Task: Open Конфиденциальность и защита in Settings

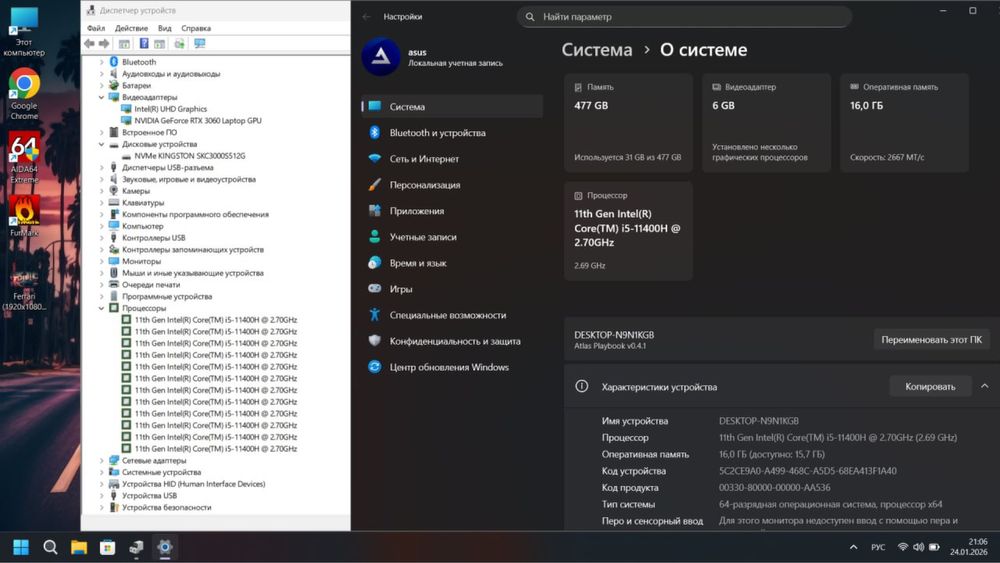Action: 452,341
